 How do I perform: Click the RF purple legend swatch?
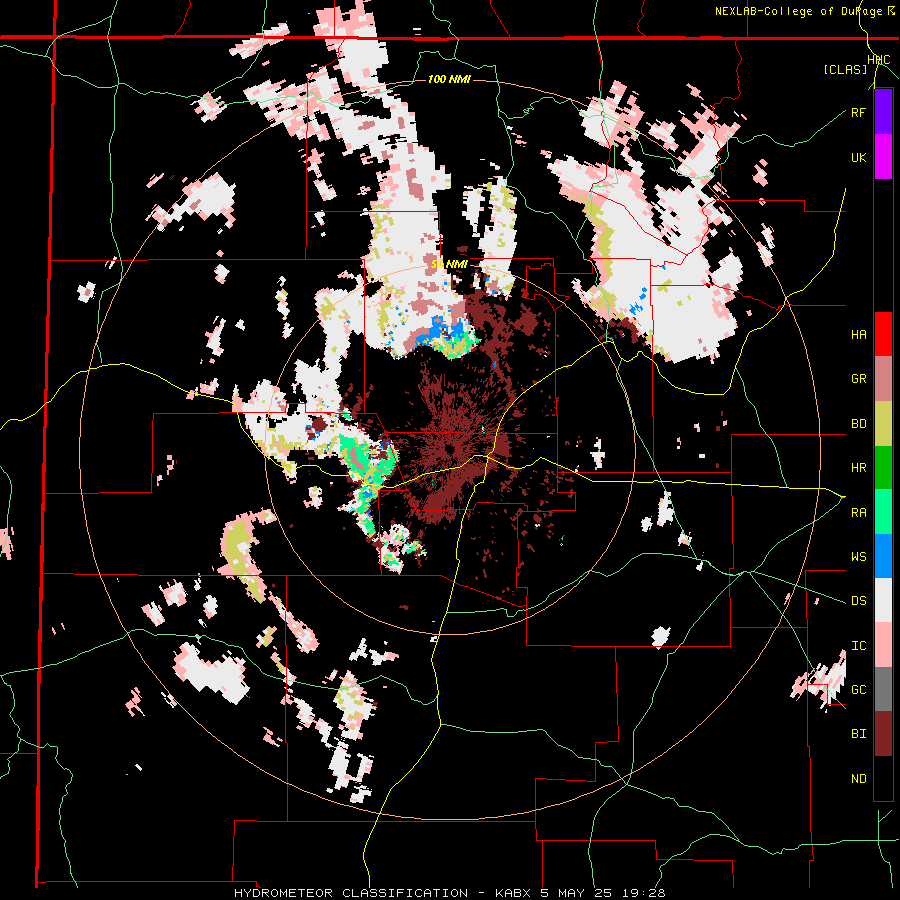point(883,112)
